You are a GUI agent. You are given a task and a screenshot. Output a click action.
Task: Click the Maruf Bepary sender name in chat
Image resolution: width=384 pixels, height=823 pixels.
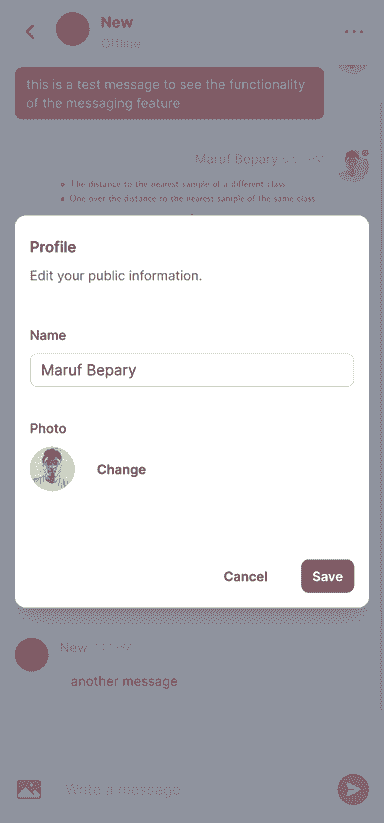click(x=236, y=159)
